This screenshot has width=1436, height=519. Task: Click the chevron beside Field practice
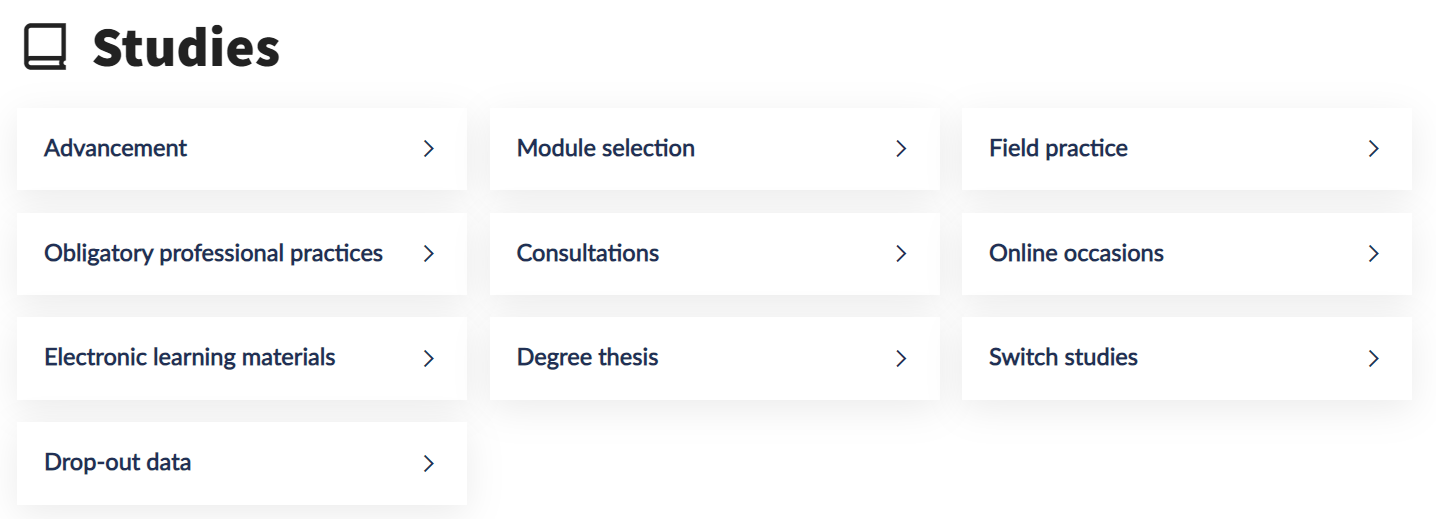pyautogui.click(x=1374, y=149)
